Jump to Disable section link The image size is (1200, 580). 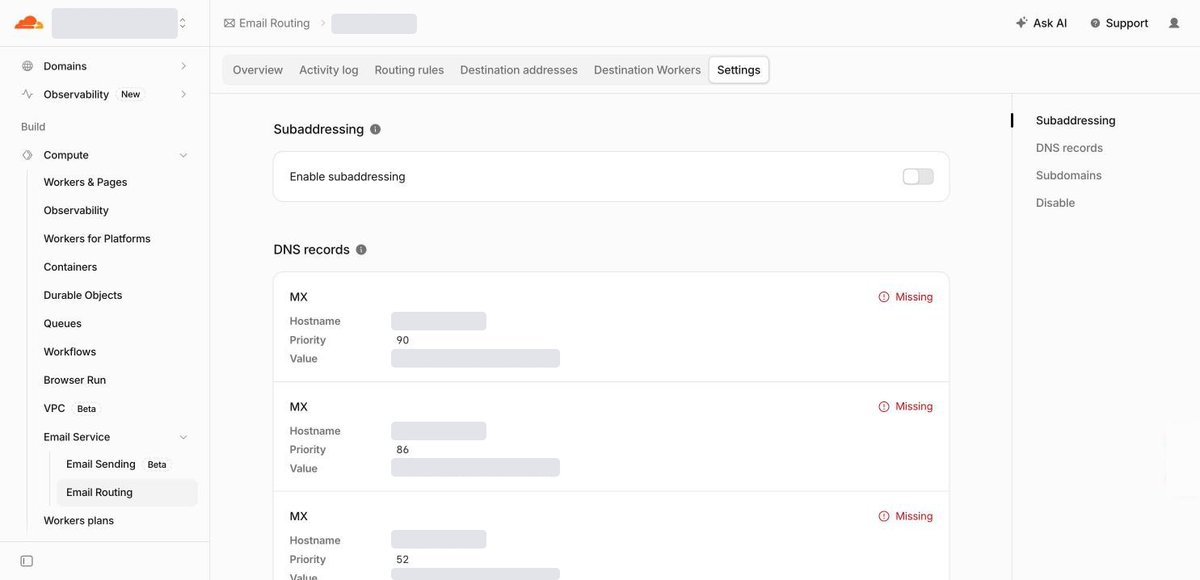pyautogui.click(x=1055, y=203)
